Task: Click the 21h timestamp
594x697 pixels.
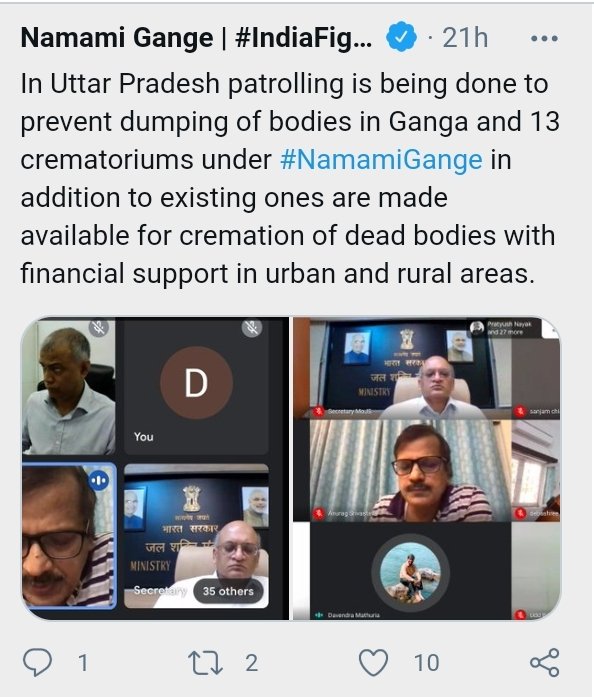Action: pos(465,37)
